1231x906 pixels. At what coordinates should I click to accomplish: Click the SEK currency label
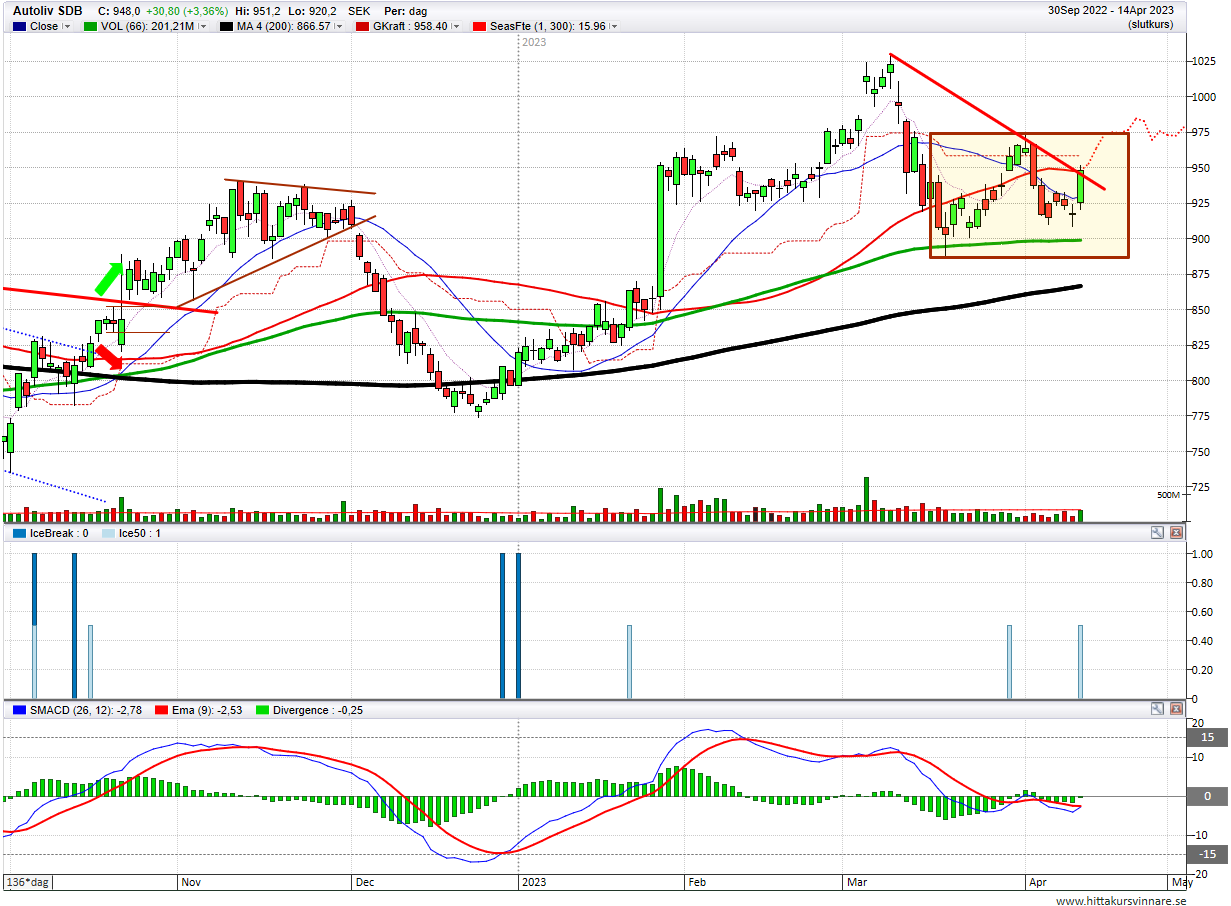tap(360, 11)
